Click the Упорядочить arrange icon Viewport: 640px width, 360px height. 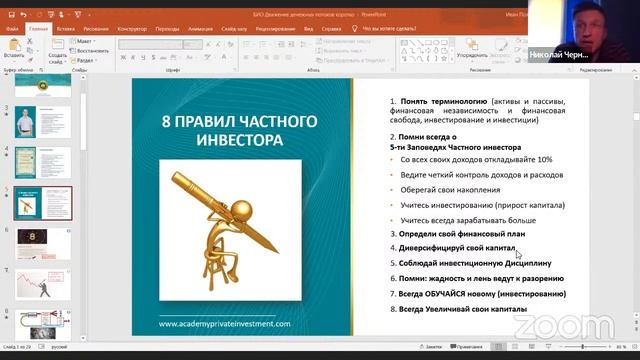472,44
